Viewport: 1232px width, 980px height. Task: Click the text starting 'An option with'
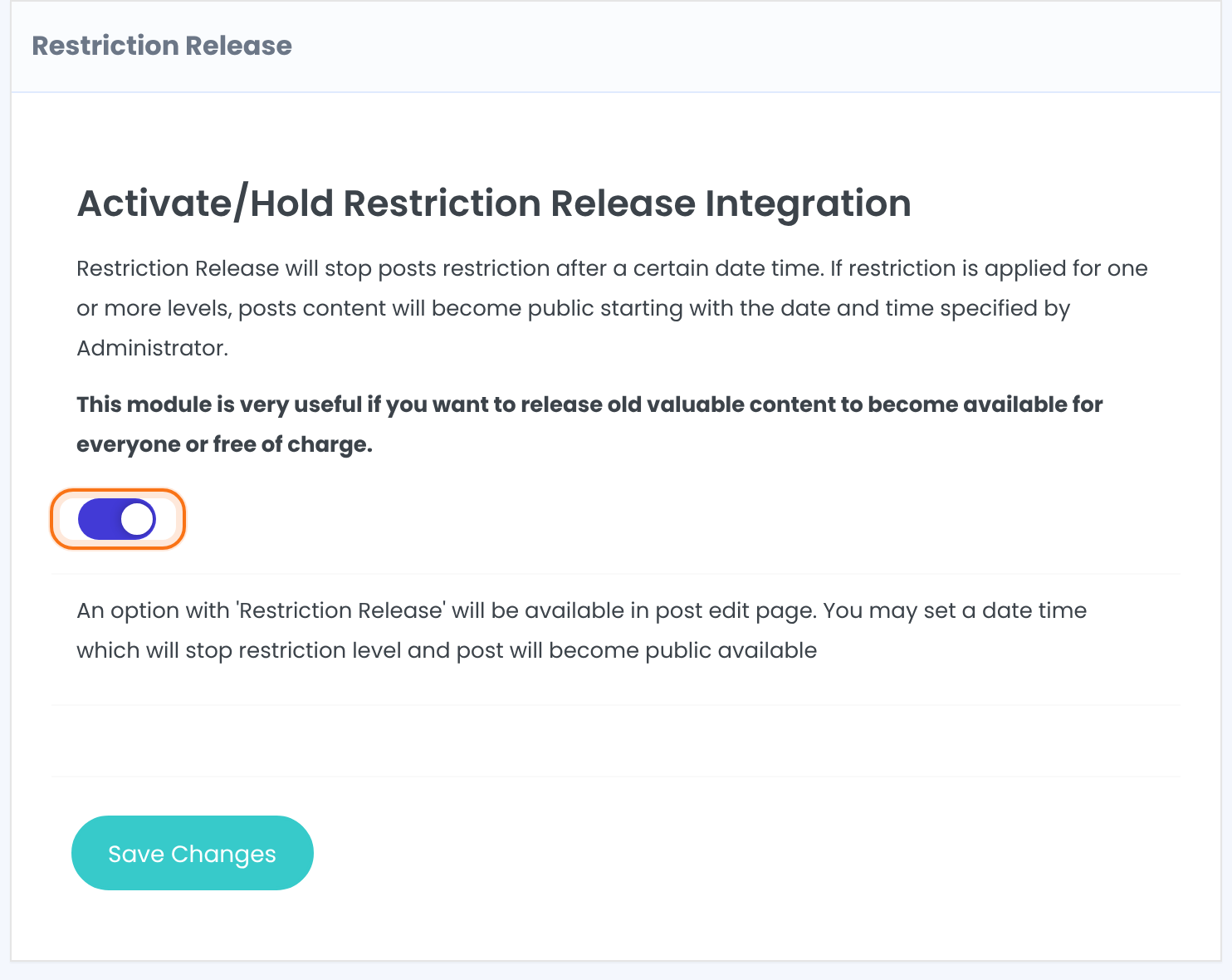tap(581, 630)
